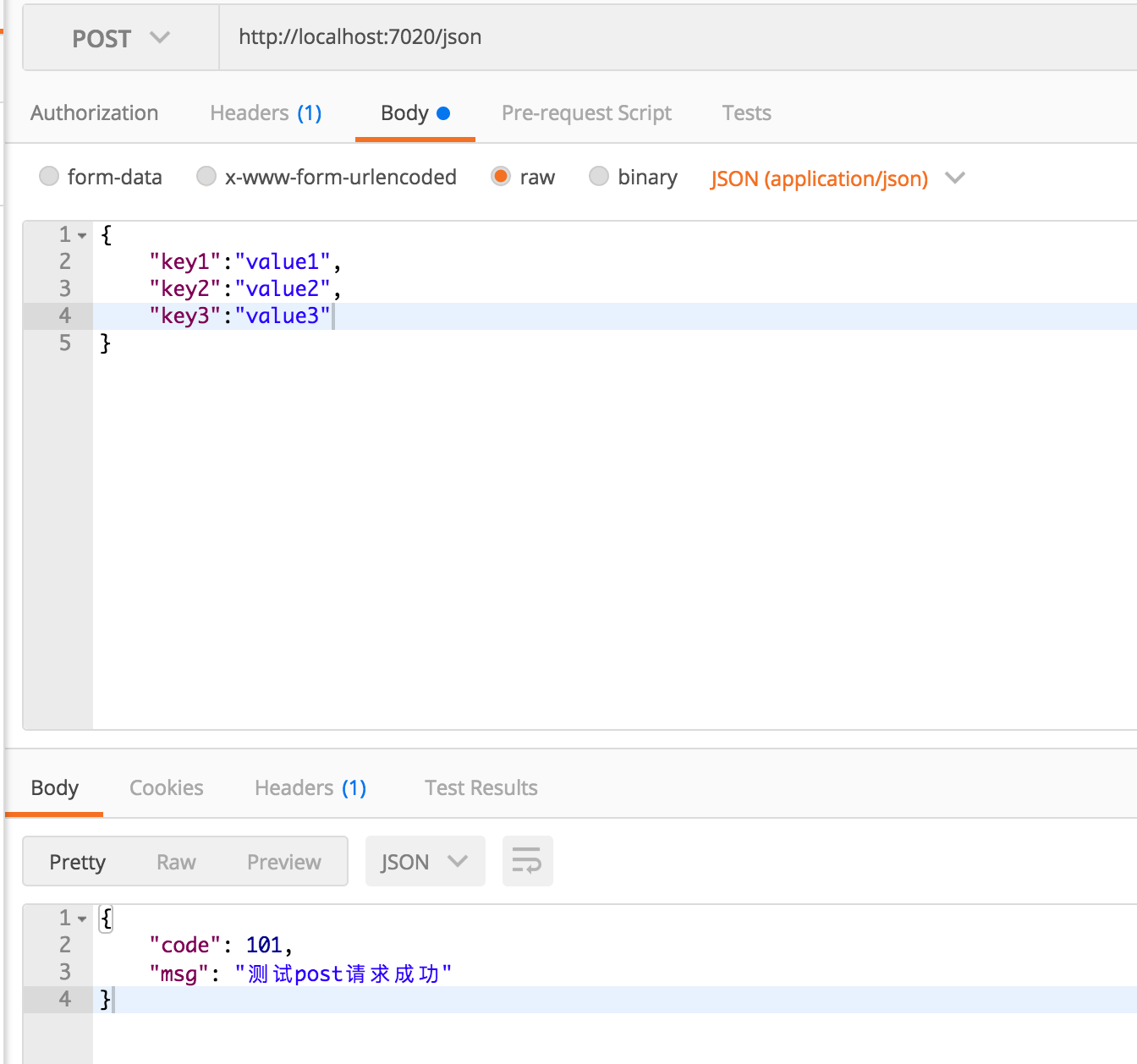Switch response view to Preview
Image resolution: width=1137 pixels, height=1064 pixels.
click(283, 862)
